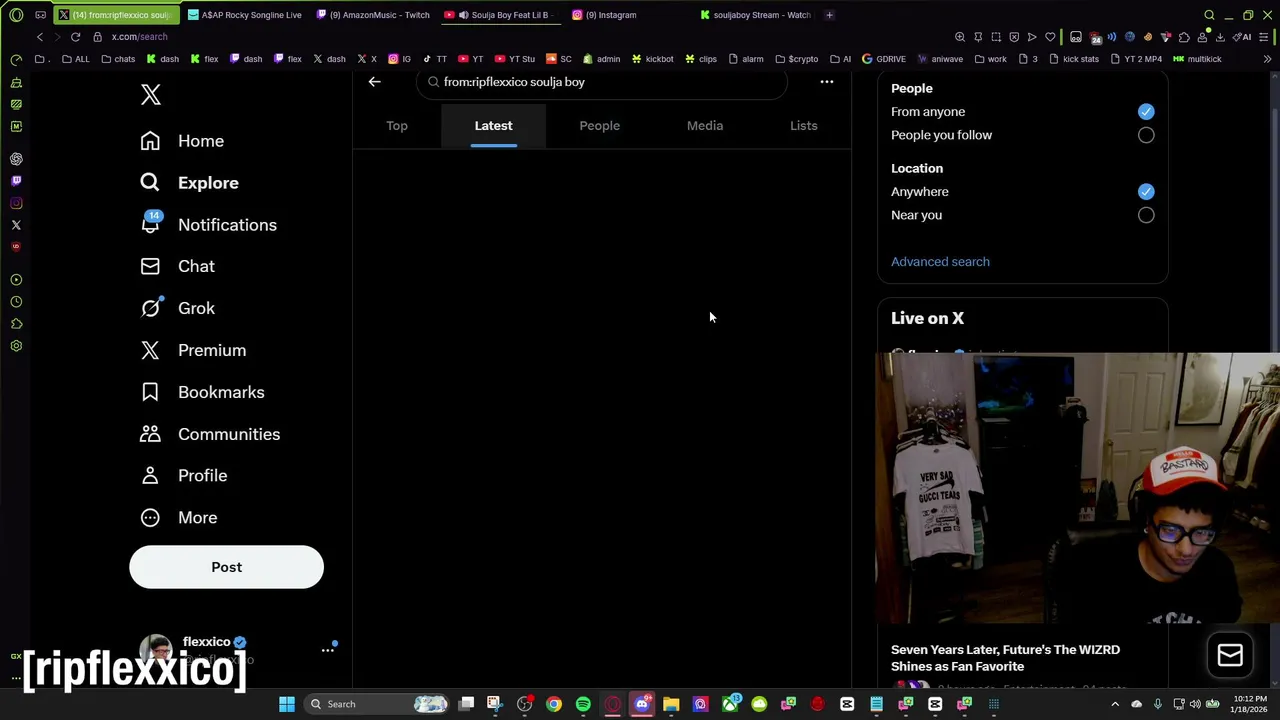This screenshot has width=1280, height=720.
Task: Select Near you location radio option
Action: (1146, 215)
